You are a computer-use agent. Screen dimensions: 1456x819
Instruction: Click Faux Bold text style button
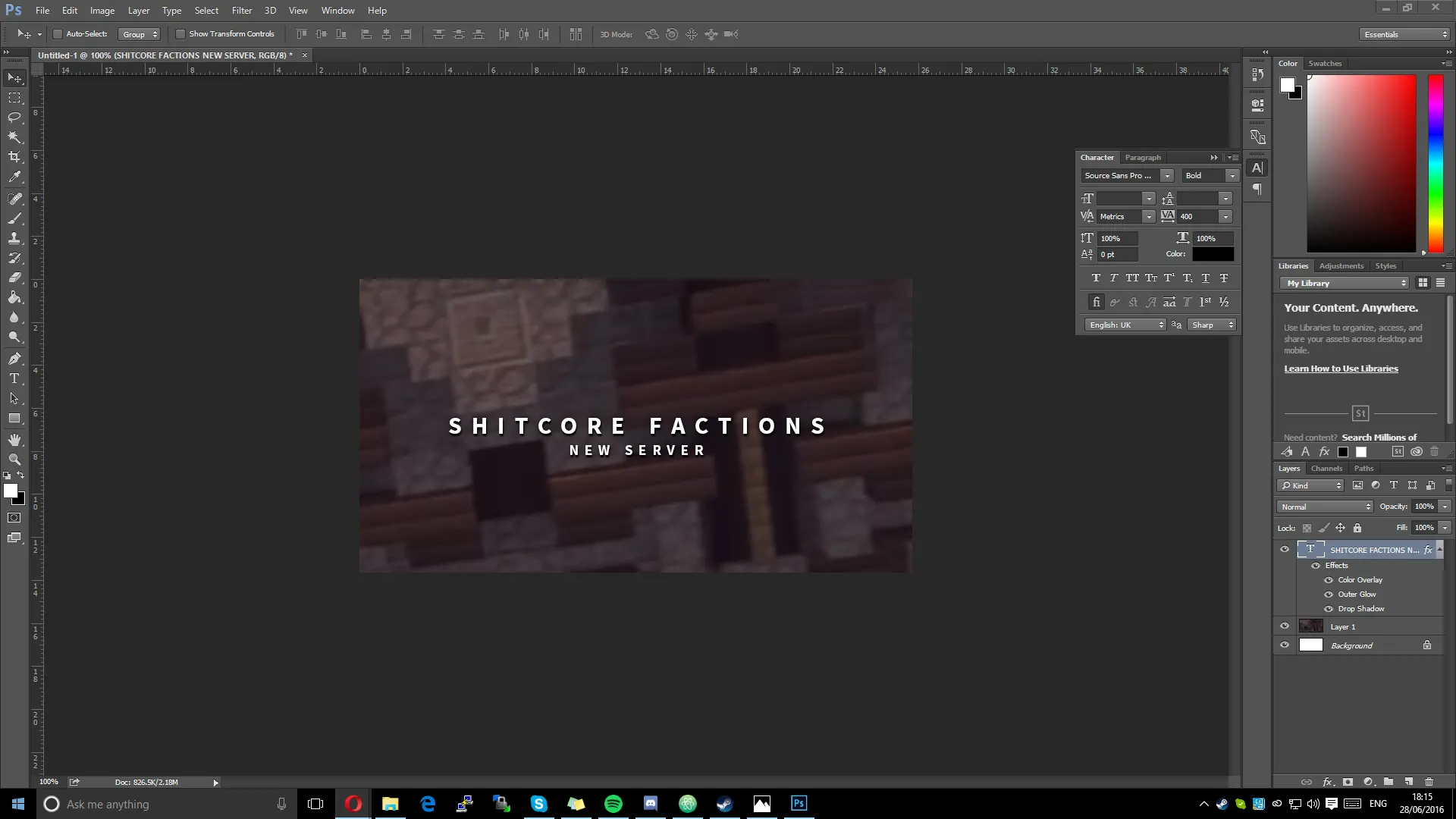click(1096, 278)
